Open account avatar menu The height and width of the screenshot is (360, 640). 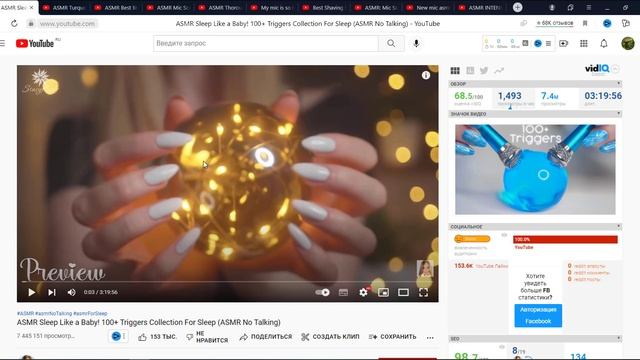tap(628, 43)
